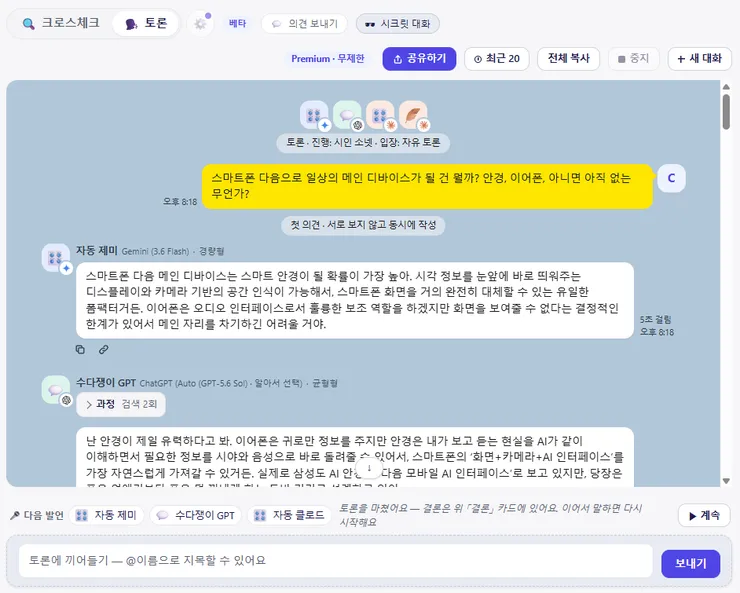Screen dimensions: 740x593
Task: Start a new chat with 새 대화
Action: pyautogui.click(x=699, y=58)
